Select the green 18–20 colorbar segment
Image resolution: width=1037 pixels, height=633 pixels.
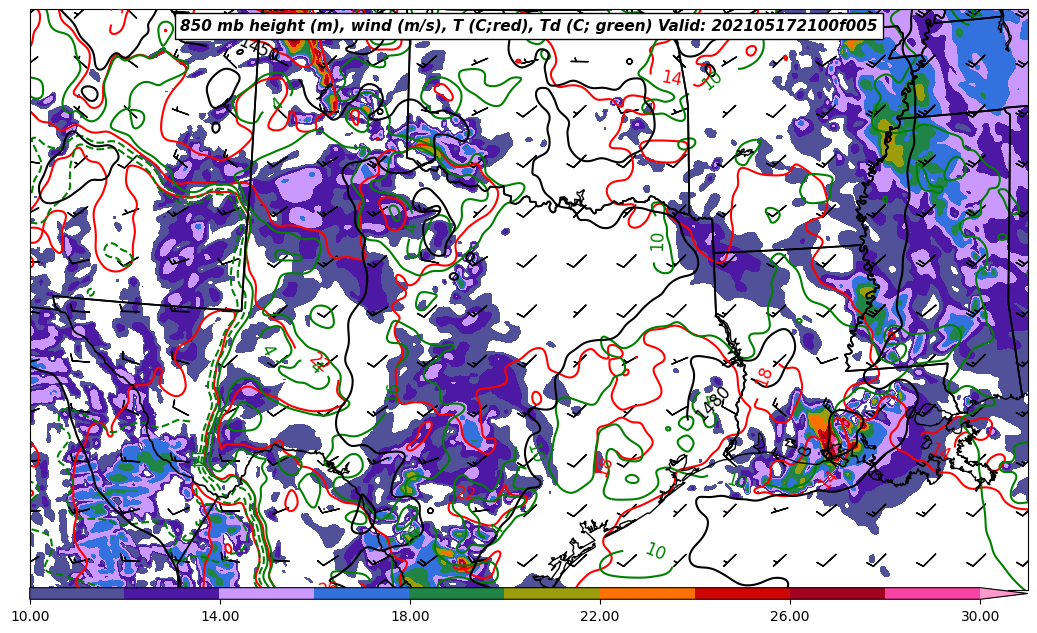point(457,593)
